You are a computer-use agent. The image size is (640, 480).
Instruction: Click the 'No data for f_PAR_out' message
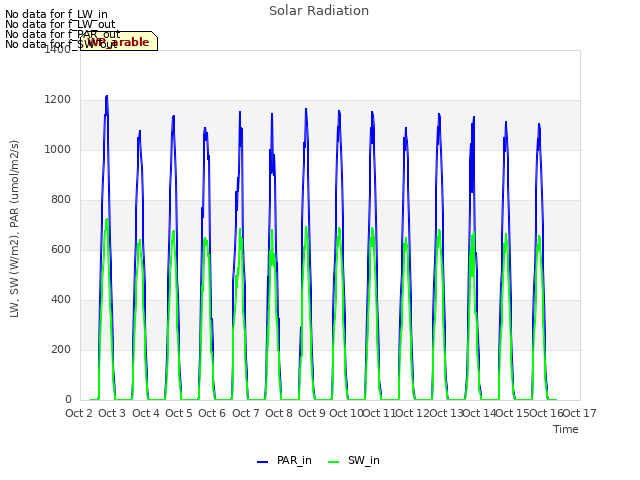point(62,34)
